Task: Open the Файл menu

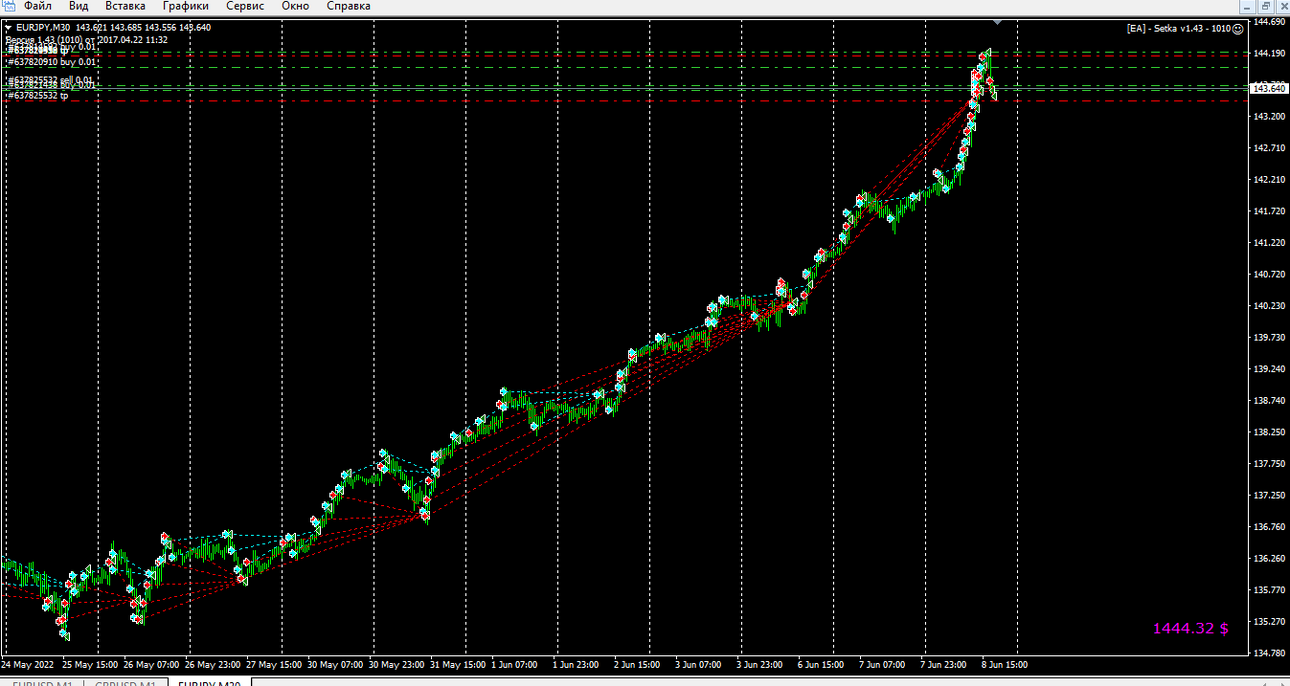Action: click(x=38, y=6)
